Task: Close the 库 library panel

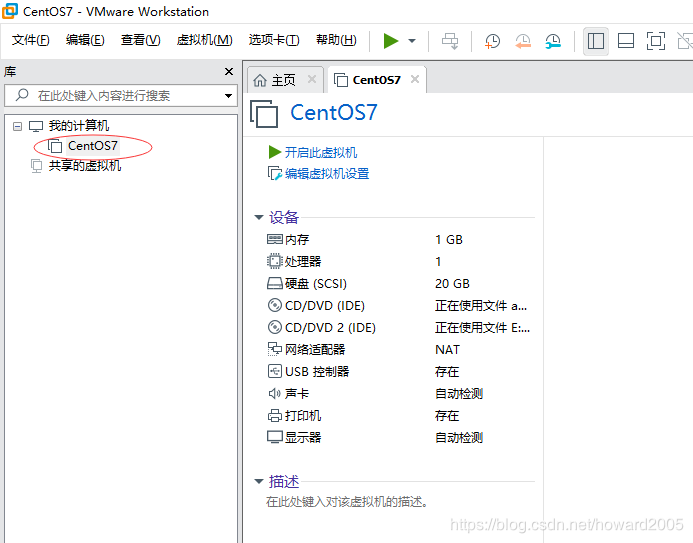Action: pyautogui.click(x=228, y=71)
